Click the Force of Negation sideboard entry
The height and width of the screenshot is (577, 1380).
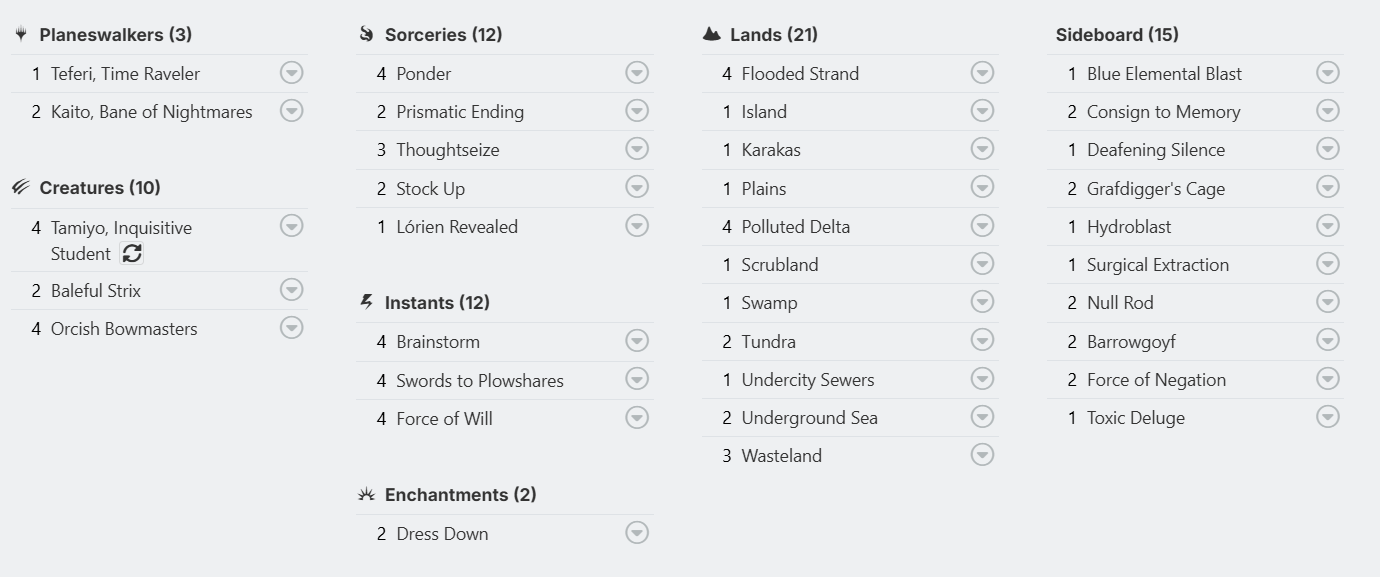pos(1156,380)
